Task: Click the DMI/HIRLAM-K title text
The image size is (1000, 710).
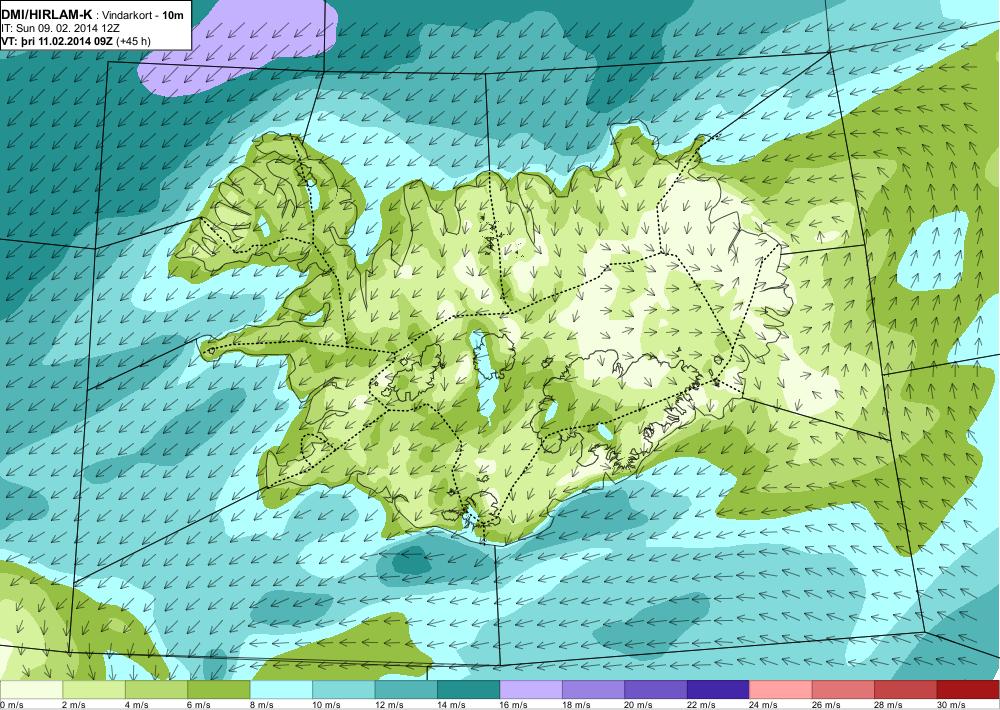Action: [x=46, y=16]
